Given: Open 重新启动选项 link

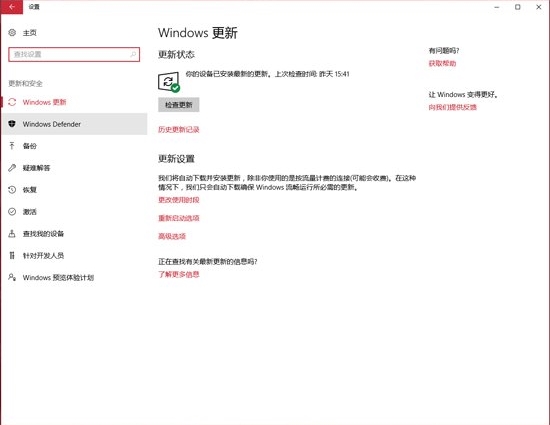Looking at the screenshot, I should (x=179, y=218).
